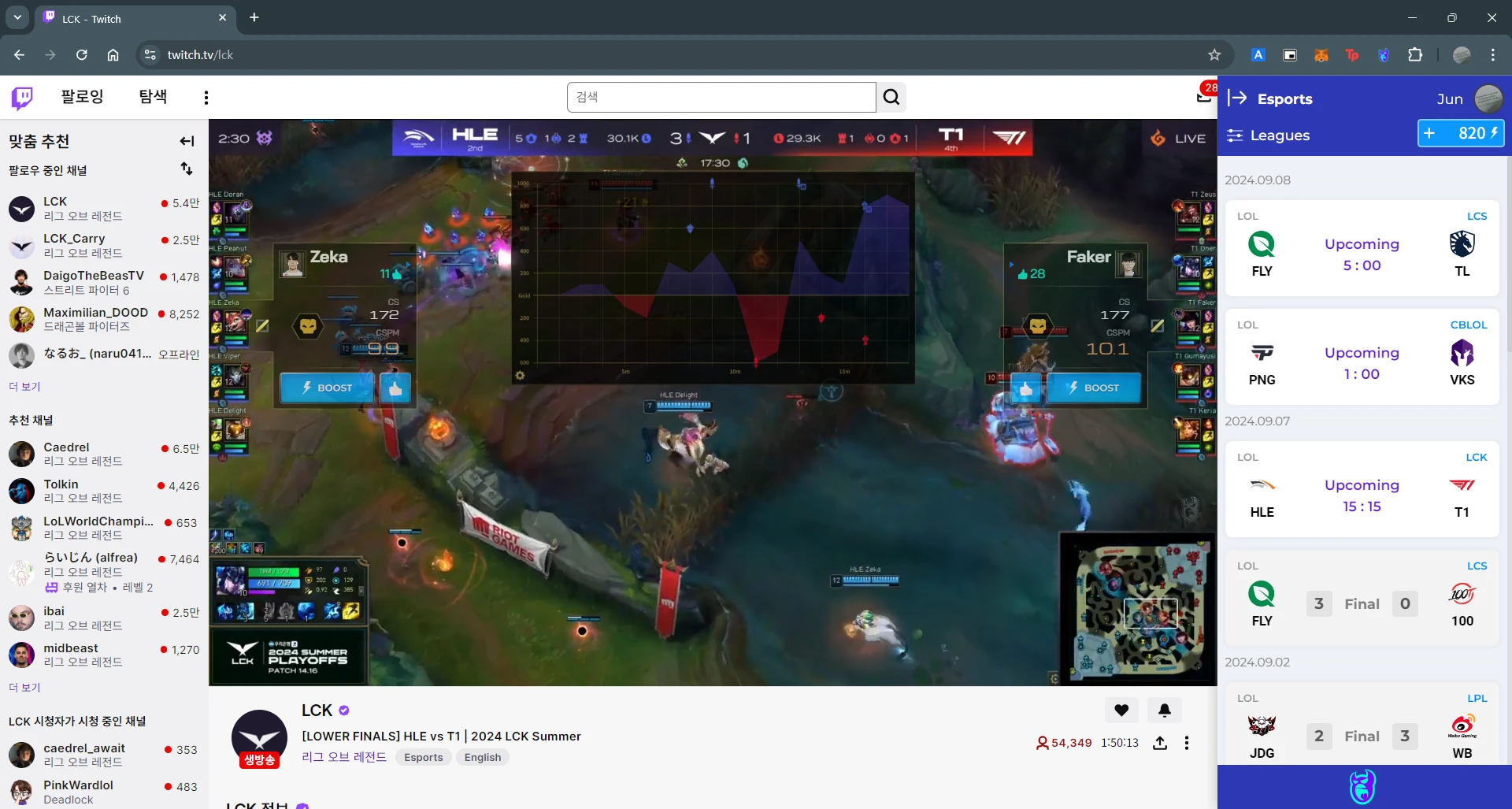Image resolution: width=1512 pixels, height=809 pixels.
Task: Open the Twitch home logo
Action: pyautogui.click(x=22, y=98)
